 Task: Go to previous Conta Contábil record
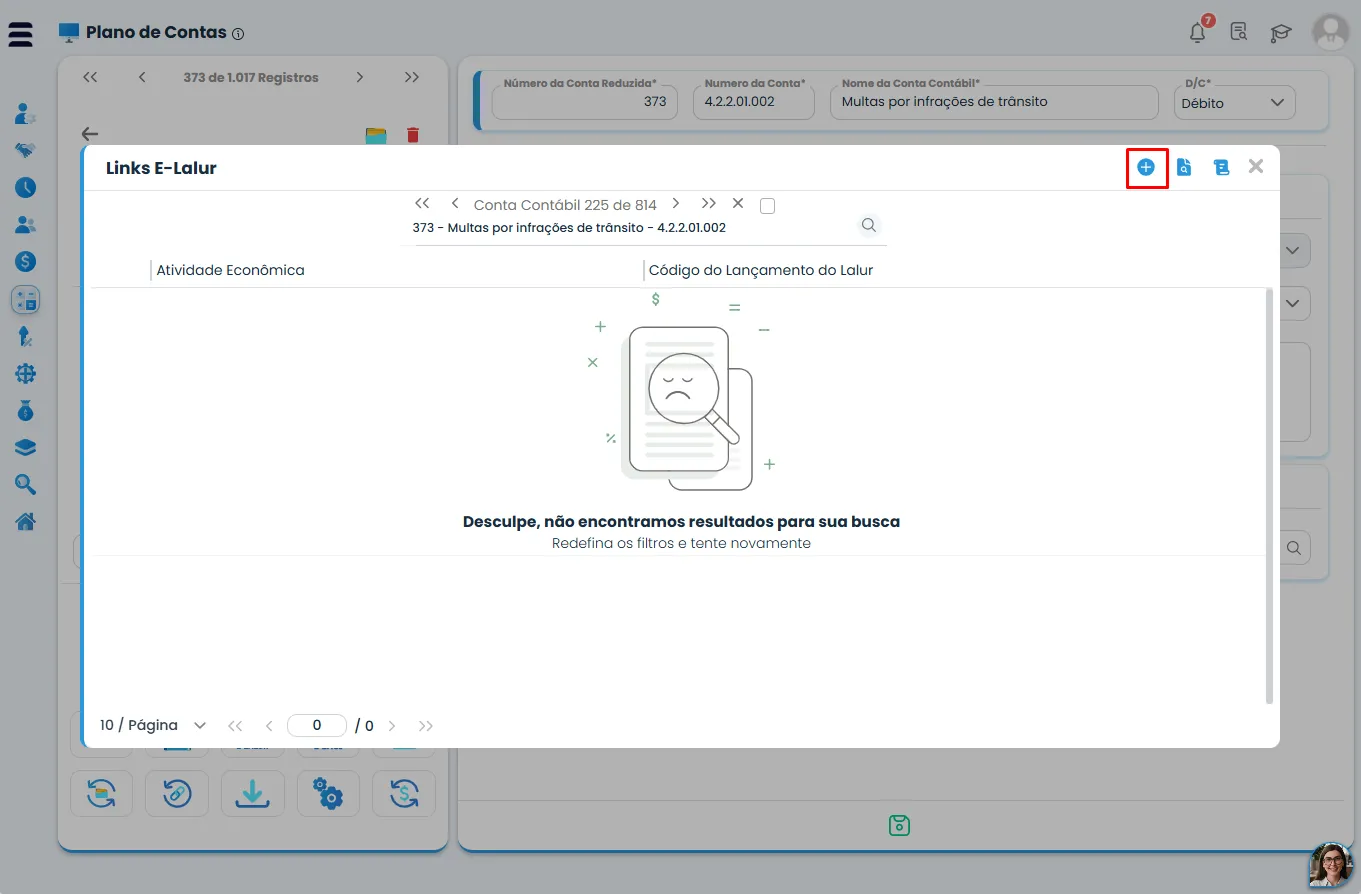455,203
